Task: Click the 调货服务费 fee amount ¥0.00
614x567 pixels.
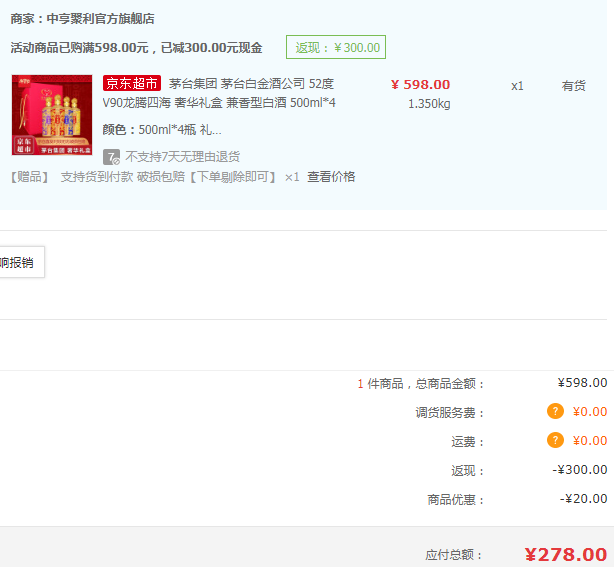Action: point(590,412)
